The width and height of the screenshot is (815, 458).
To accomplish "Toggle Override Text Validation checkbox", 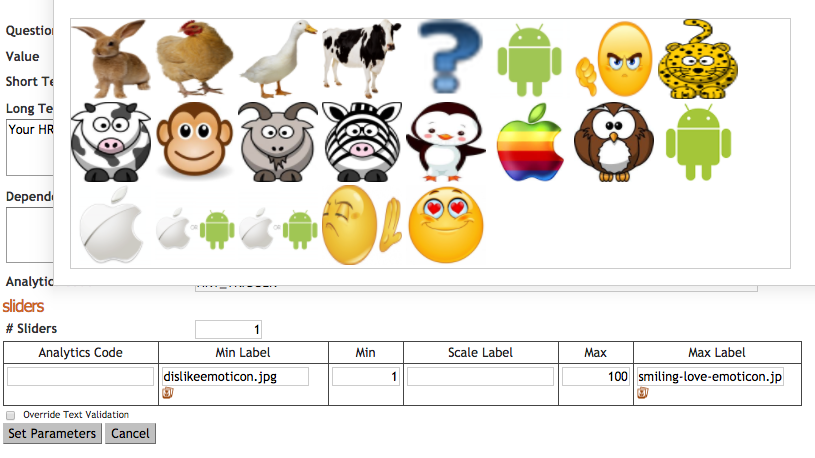I will coord(10,415).
